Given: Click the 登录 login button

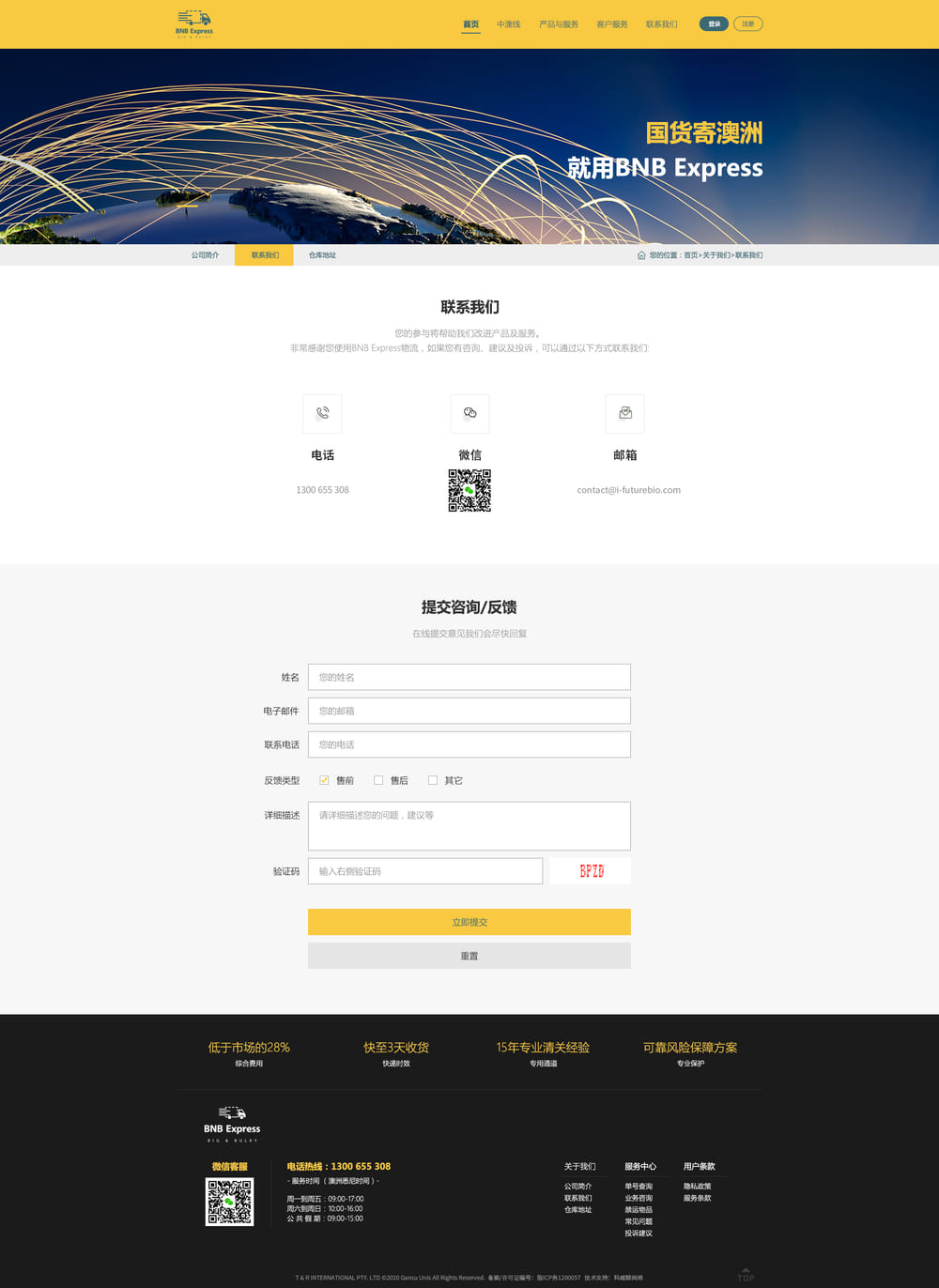Looking at the screenshot, I should click(x=714, y=23).
